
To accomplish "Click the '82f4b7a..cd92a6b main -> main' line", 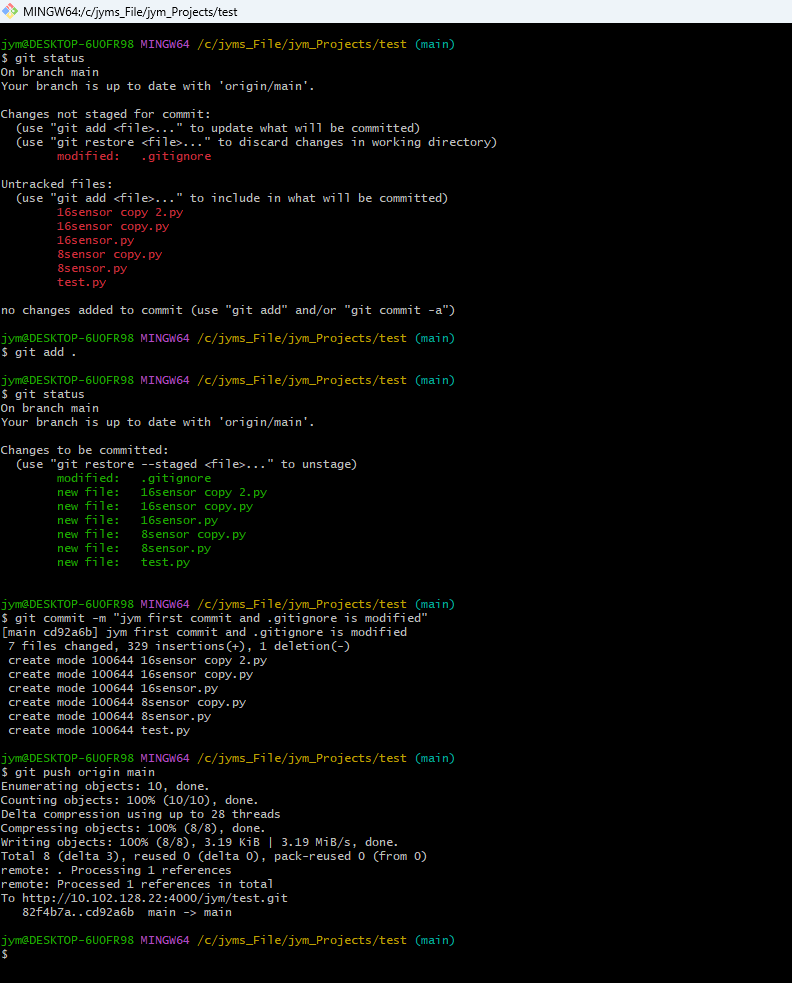I will pos(127,912).
